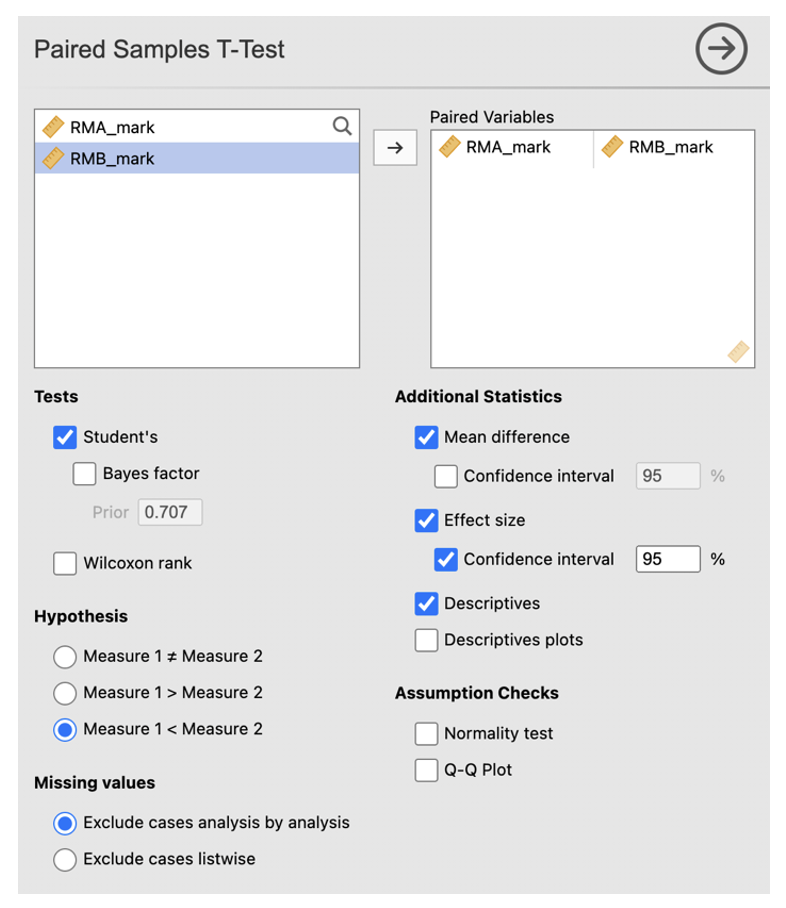Select Exclude cases listwise option
786x908 pixels.
click(65, 859)
